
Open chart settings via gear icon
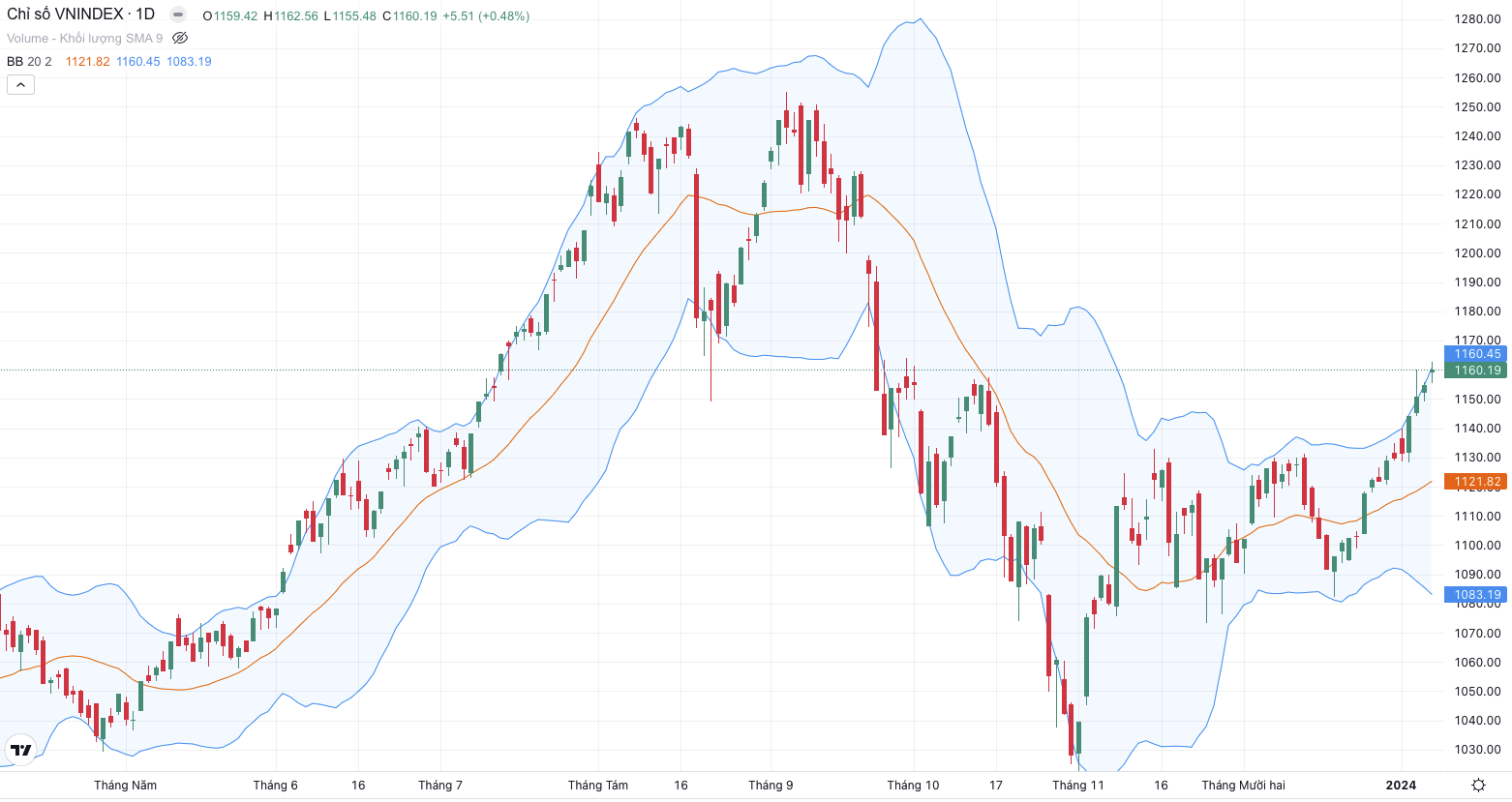click(x=1478, y=785)
